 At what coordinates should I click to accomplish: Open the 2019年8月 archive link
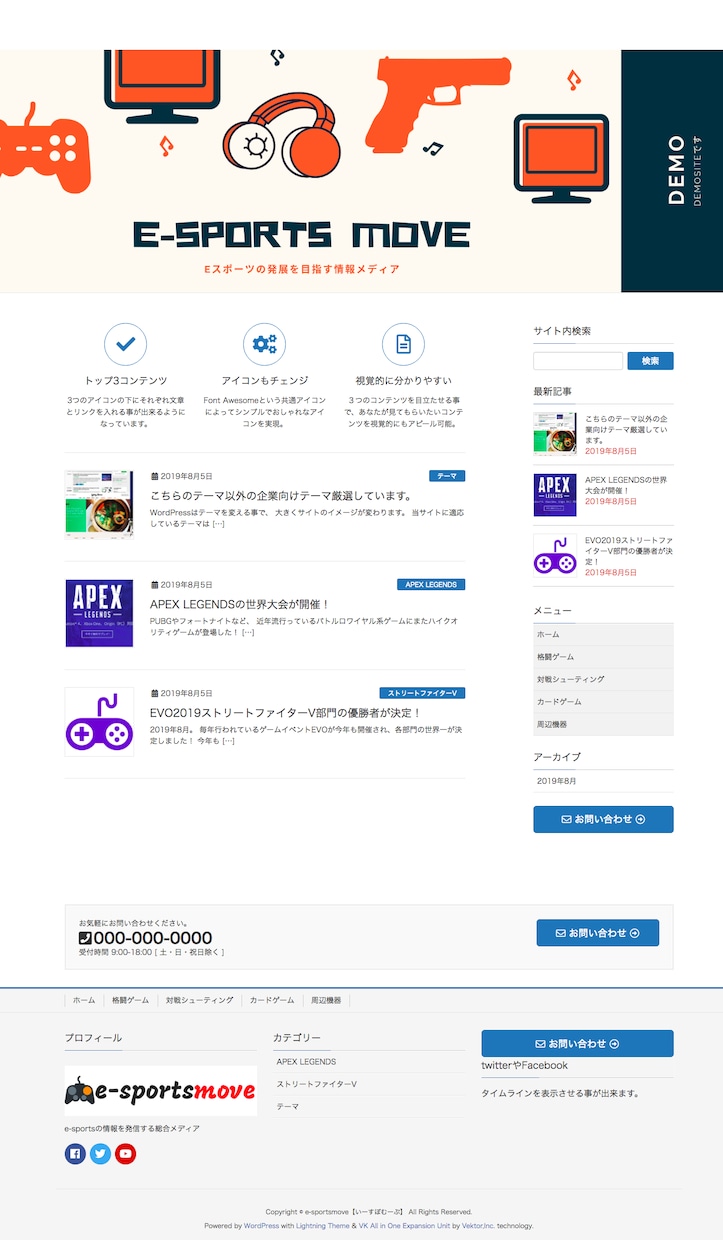coord(557,781)
